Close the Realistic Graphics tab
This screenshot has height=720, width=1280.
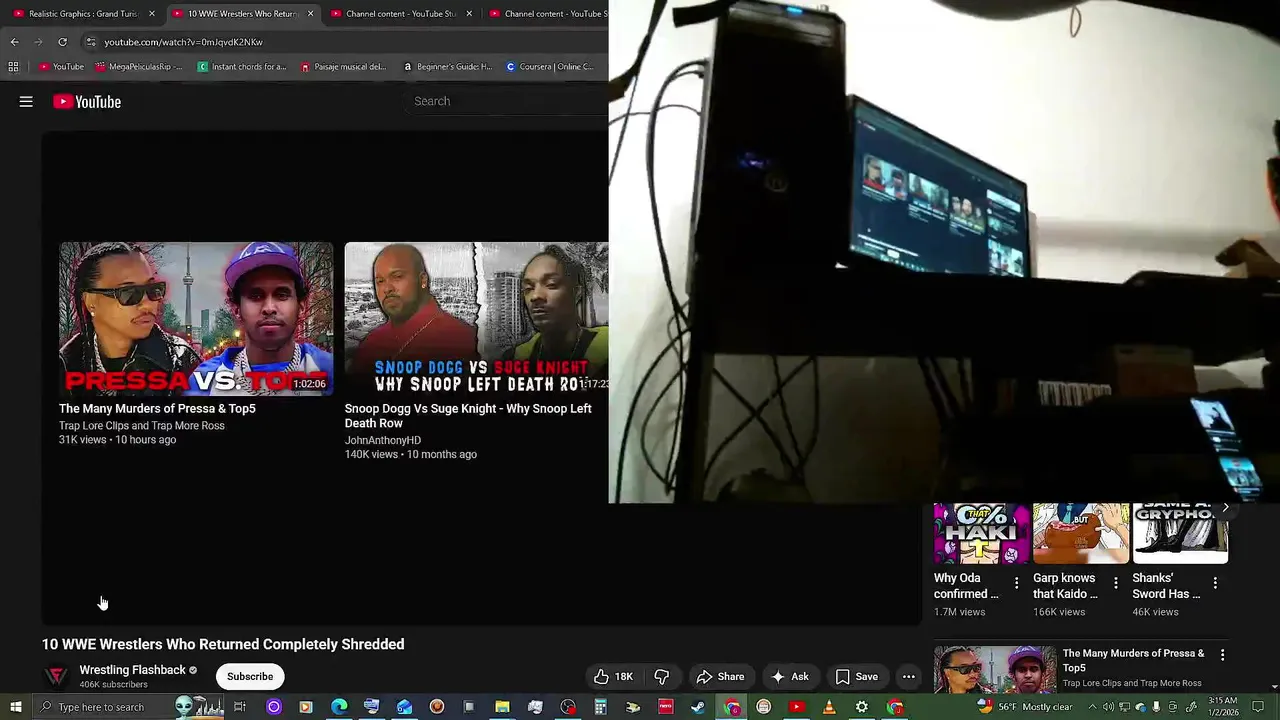click(152, 14)
